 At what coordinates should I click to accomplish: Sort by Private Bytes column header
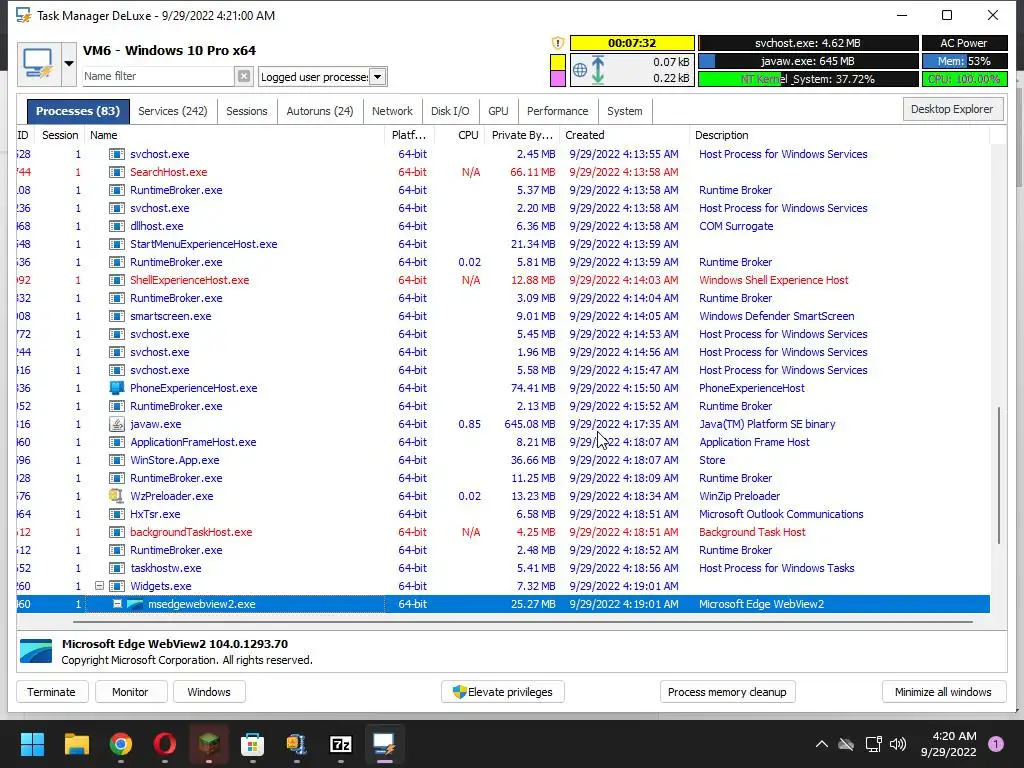[522, 135]
